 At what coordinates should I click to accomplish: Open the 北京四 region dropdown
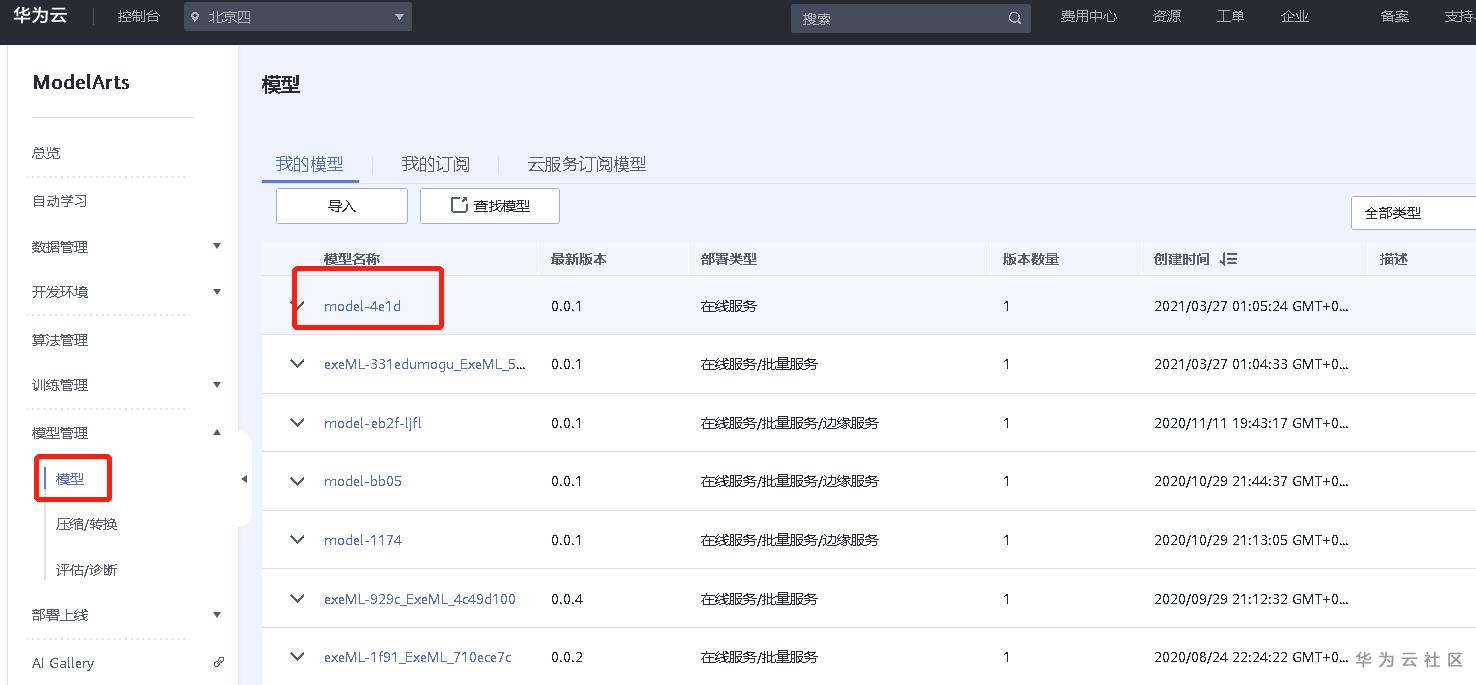[x=398, y=16]
